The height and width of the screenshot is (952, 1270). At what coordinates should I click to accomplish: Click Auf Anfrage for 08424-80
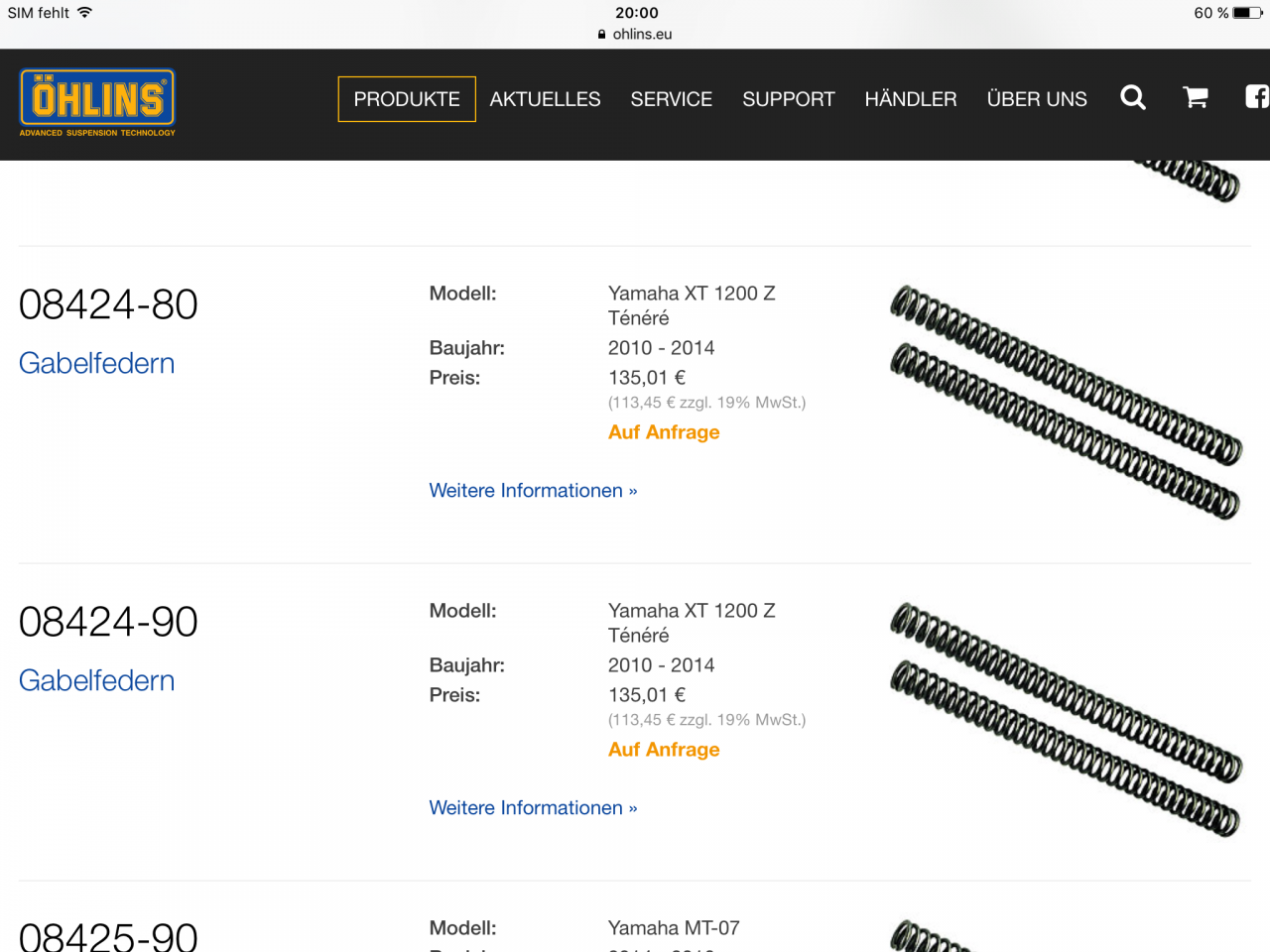click(664, 432)
